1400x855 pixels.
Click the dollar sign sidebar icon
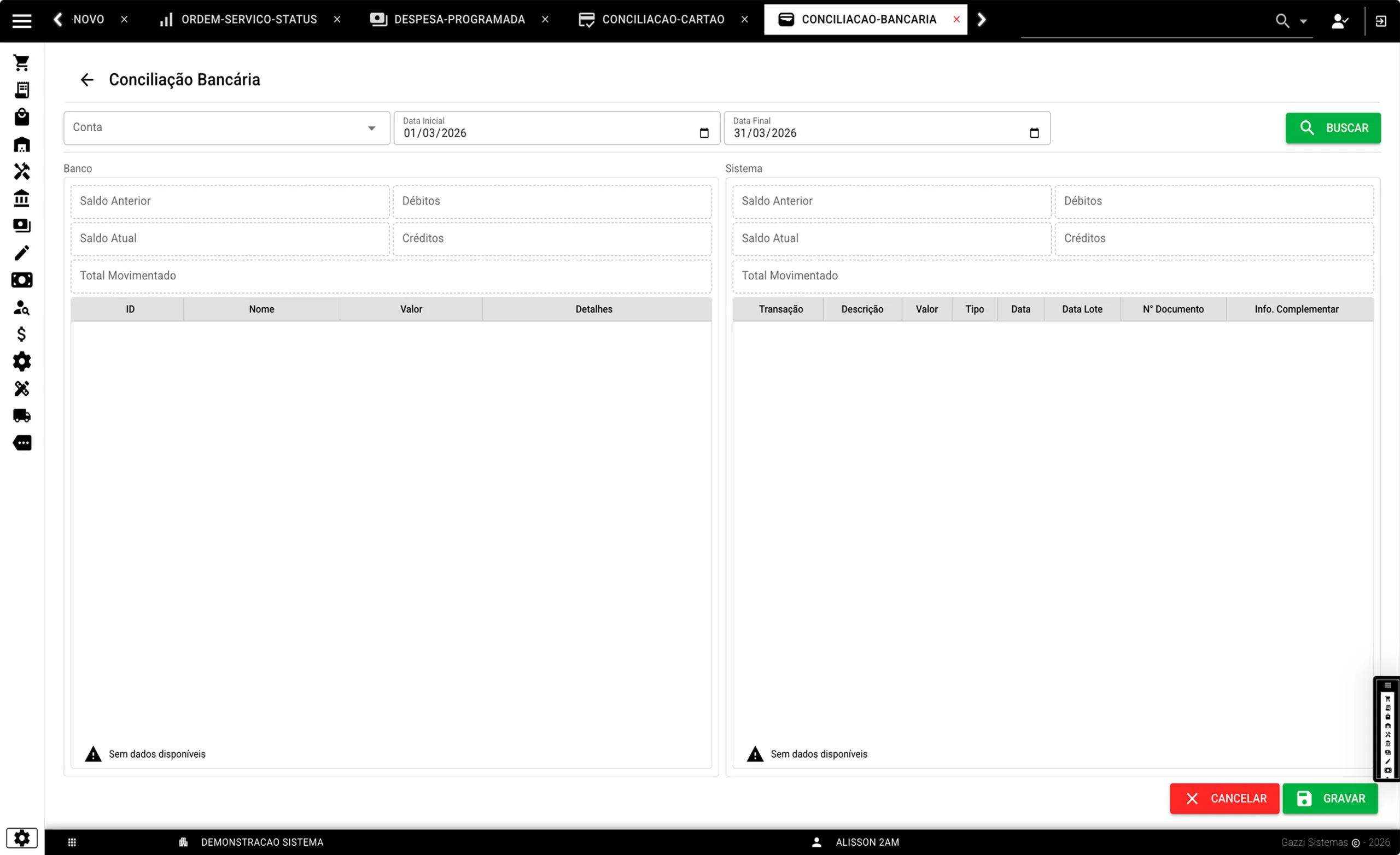click(x=21, y=334)
